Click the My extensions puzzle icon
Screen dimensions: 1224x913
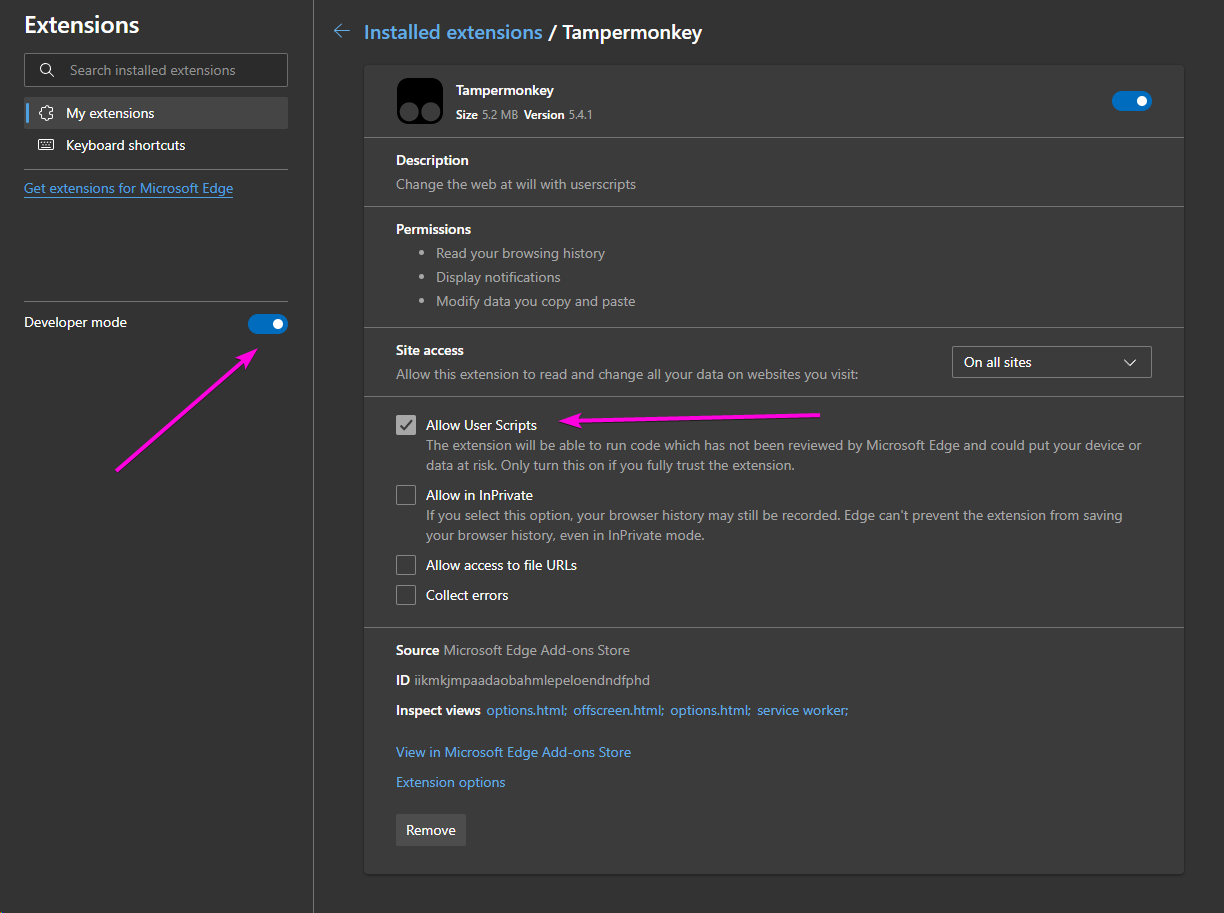(x=46, y=113)
